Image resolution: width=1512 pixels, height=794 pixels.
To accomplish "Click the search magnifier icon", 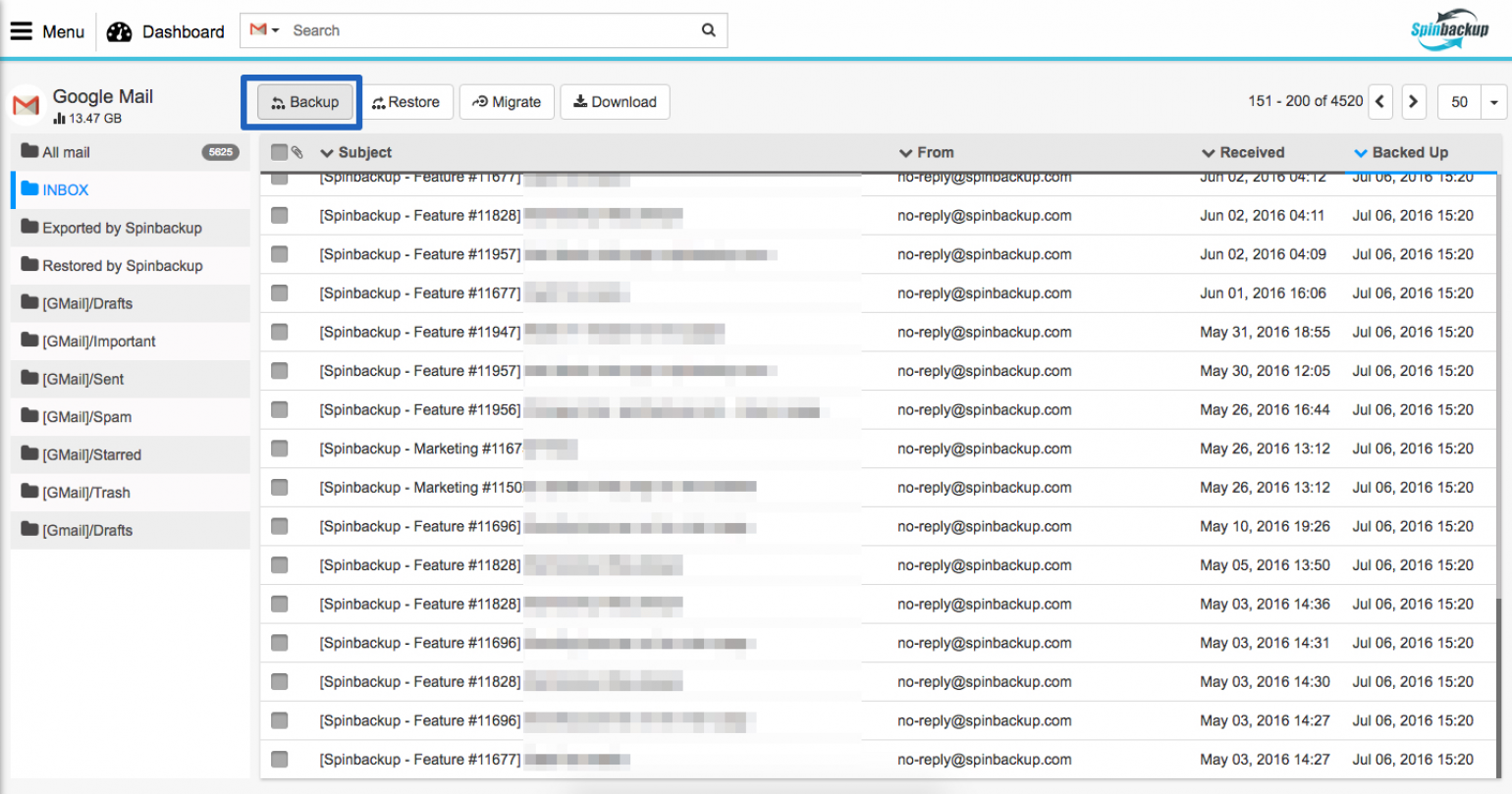I will pyautogui.click(x=709, y=30).
